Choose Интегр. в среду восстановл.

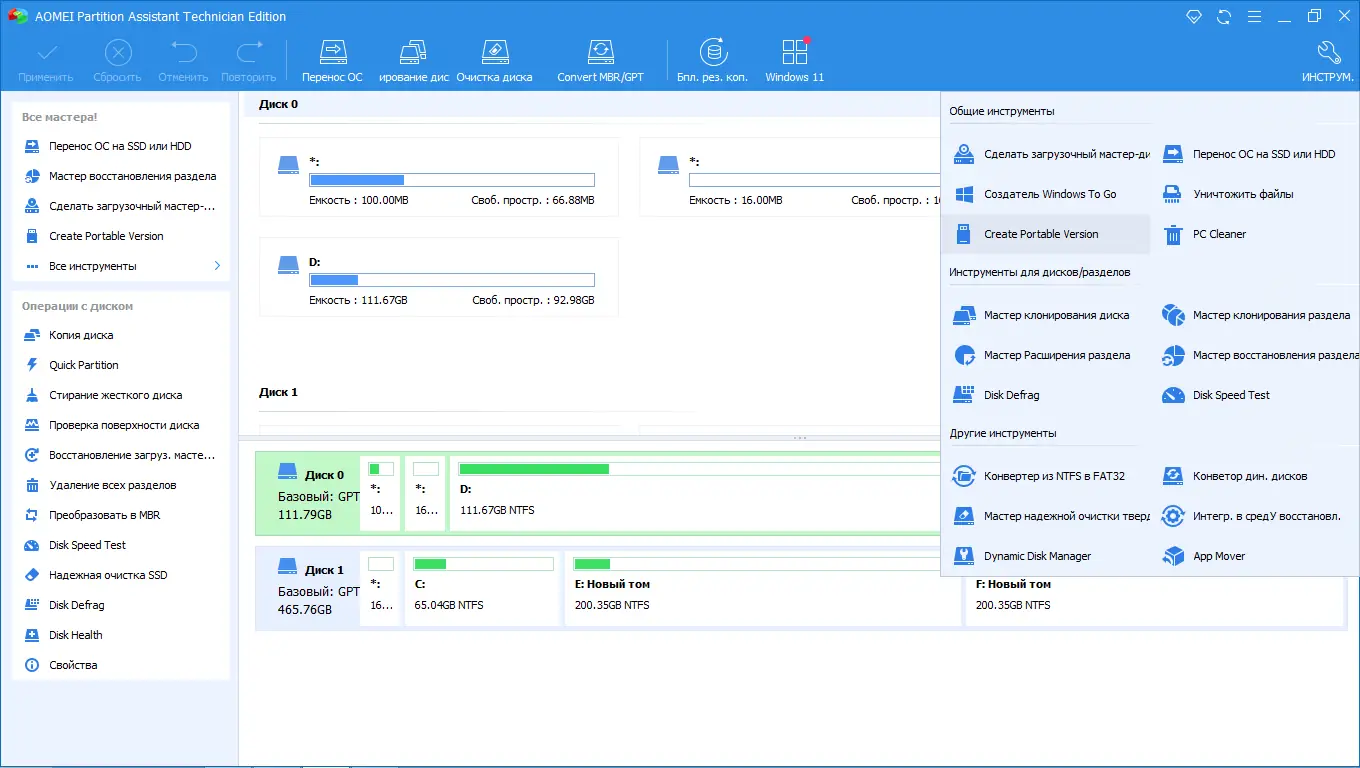[1255, 516]
